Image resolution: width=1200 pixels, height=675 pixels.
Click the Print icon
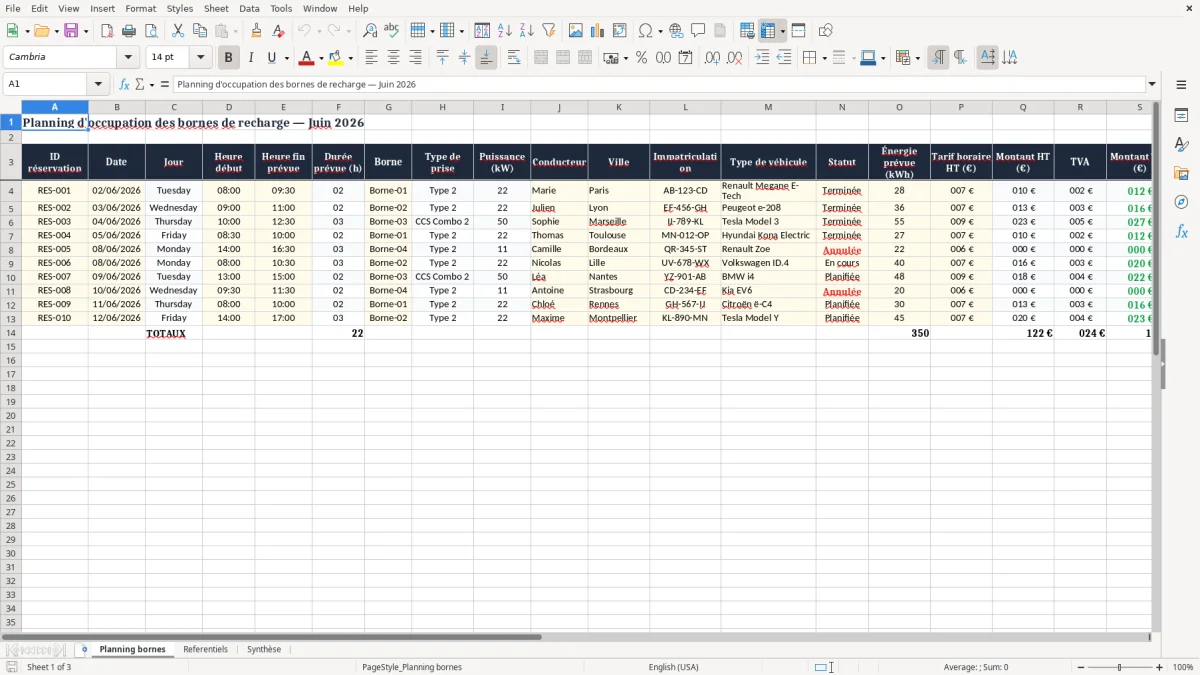[x=128, y=31]
